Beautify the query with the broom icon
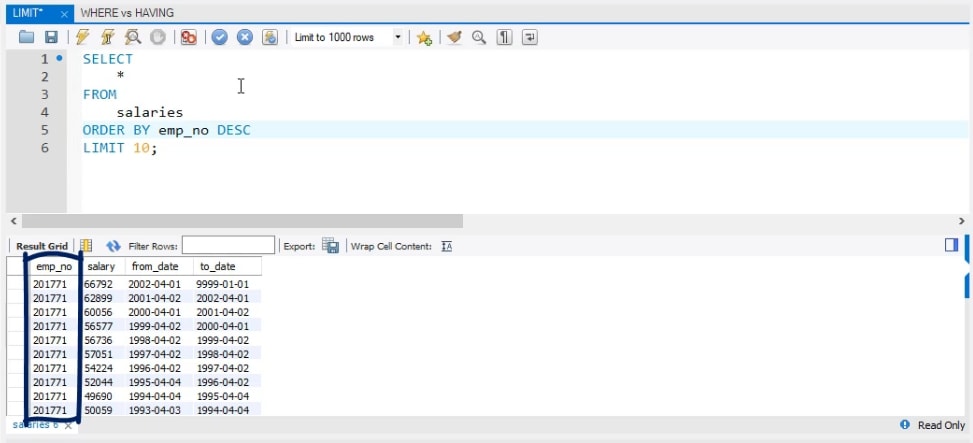This screenshot has width=973, height=443. coord(454,37)
